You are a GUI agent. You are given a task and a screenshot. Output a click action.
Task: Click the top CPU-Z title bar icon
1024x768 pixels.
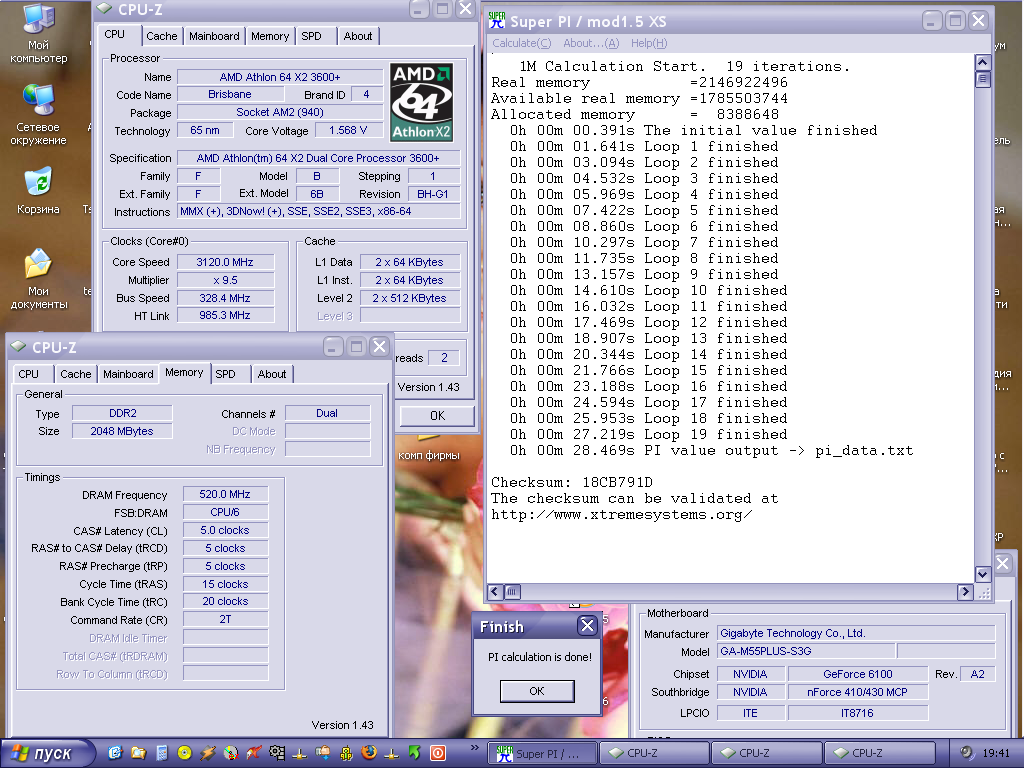pyautogui.click(x=104, y=8)
